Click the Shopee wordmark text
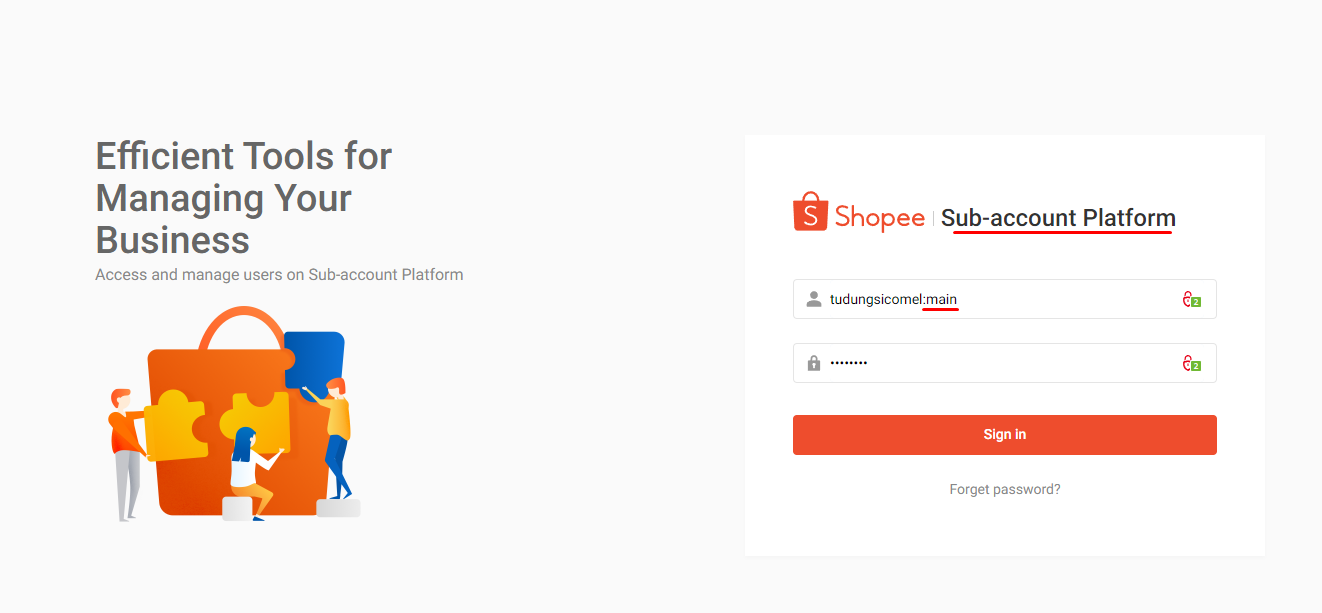This screenshot has width=1322, height=613. click(x=880, y=217)
